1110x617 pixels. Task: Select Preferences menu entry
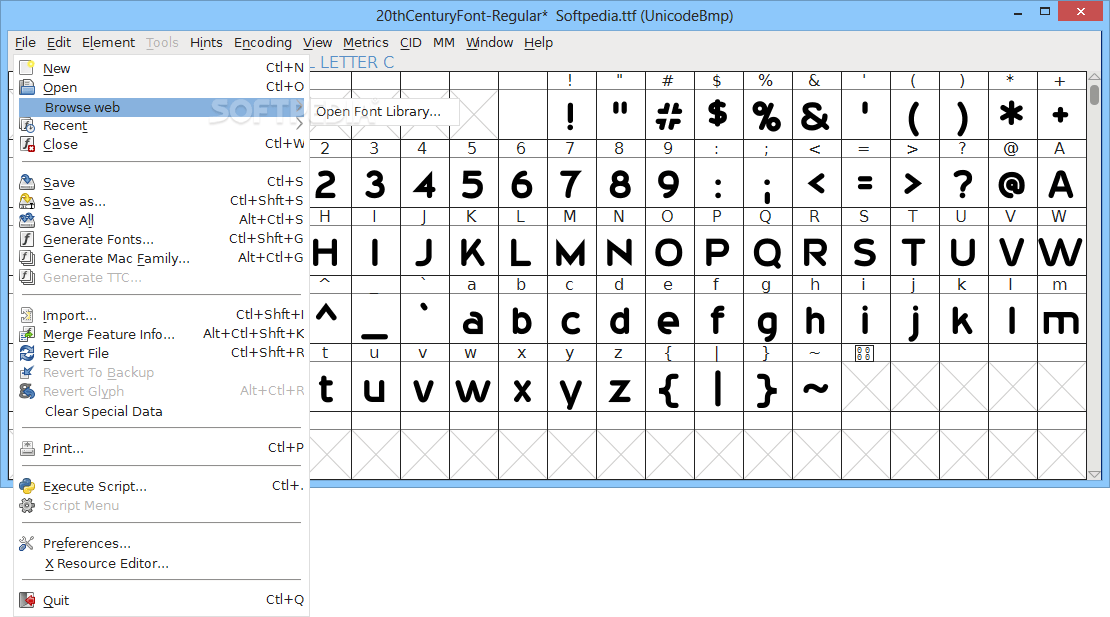pos(161,543)
